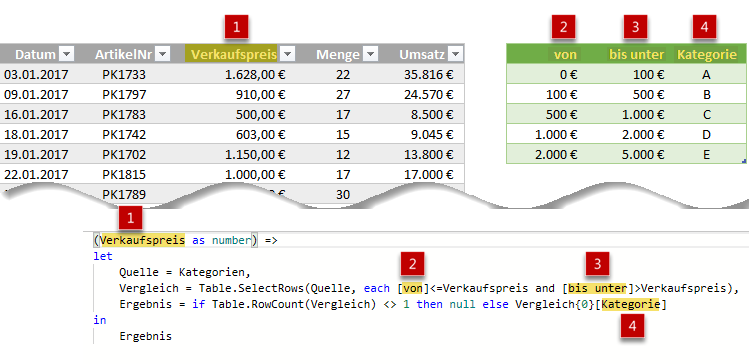Select article number PK1702
749x364 pixels.
click(124, 155)
